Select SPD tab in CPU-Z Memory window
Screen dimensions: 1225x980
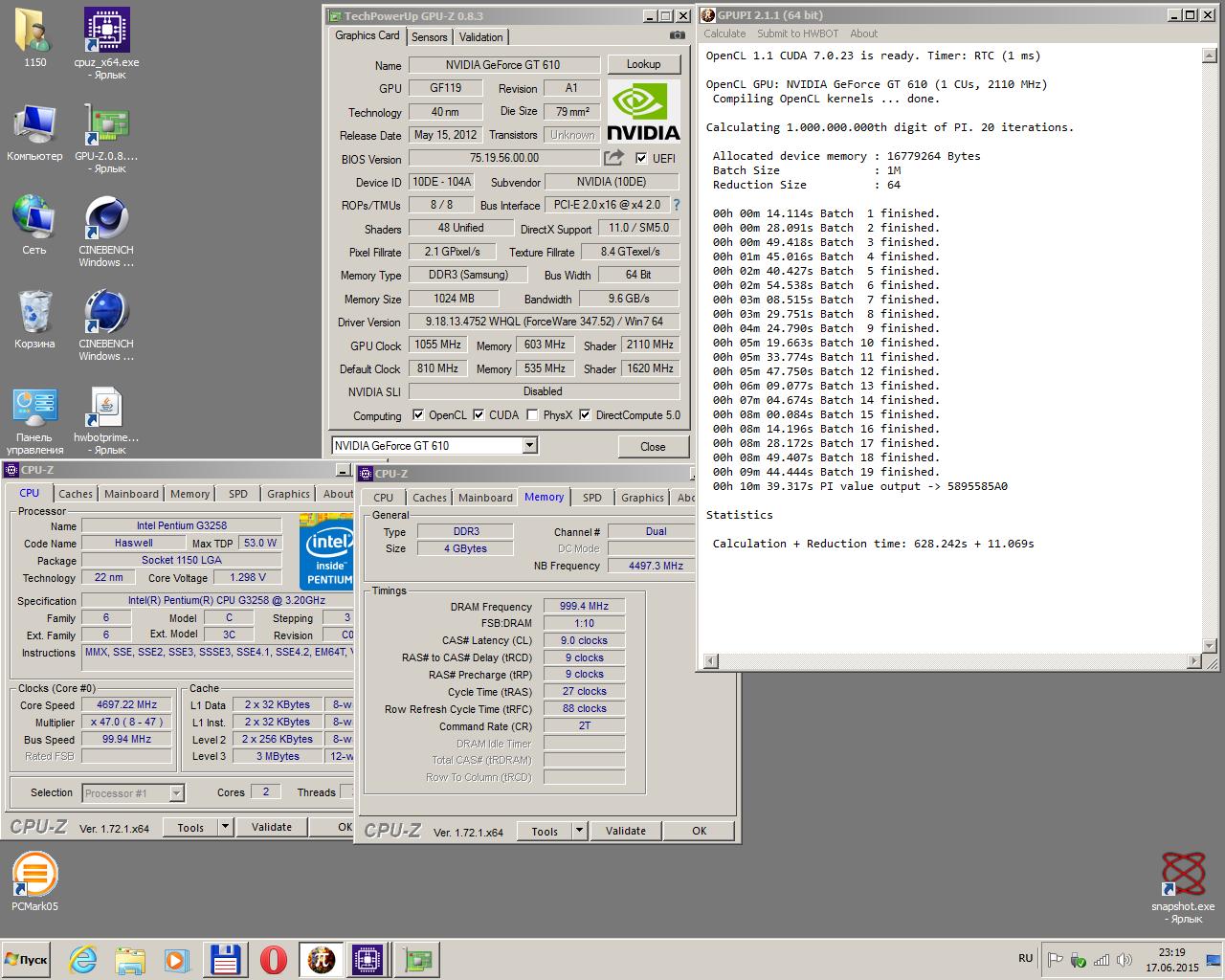tap(592, 498)
